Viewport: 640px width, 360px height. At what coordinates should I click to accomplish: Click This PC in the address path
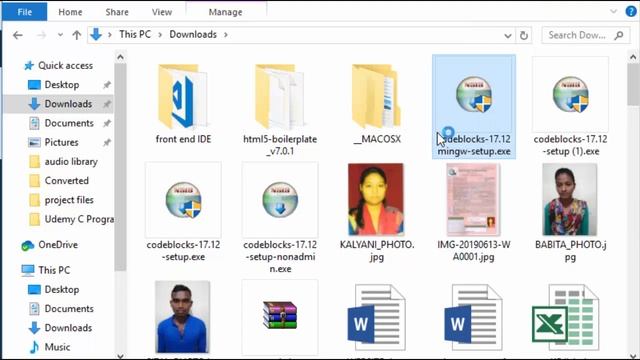pos(135,35)
